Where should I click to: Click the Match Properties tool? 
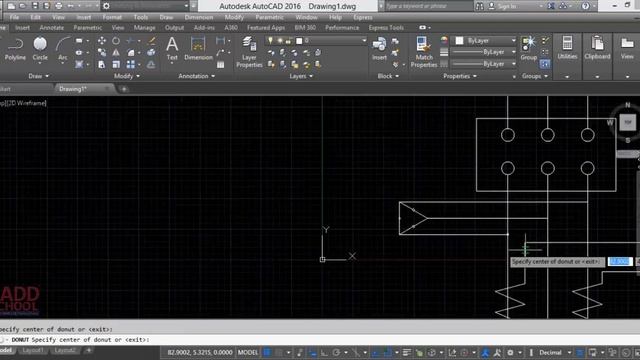(x=424, y=52)
